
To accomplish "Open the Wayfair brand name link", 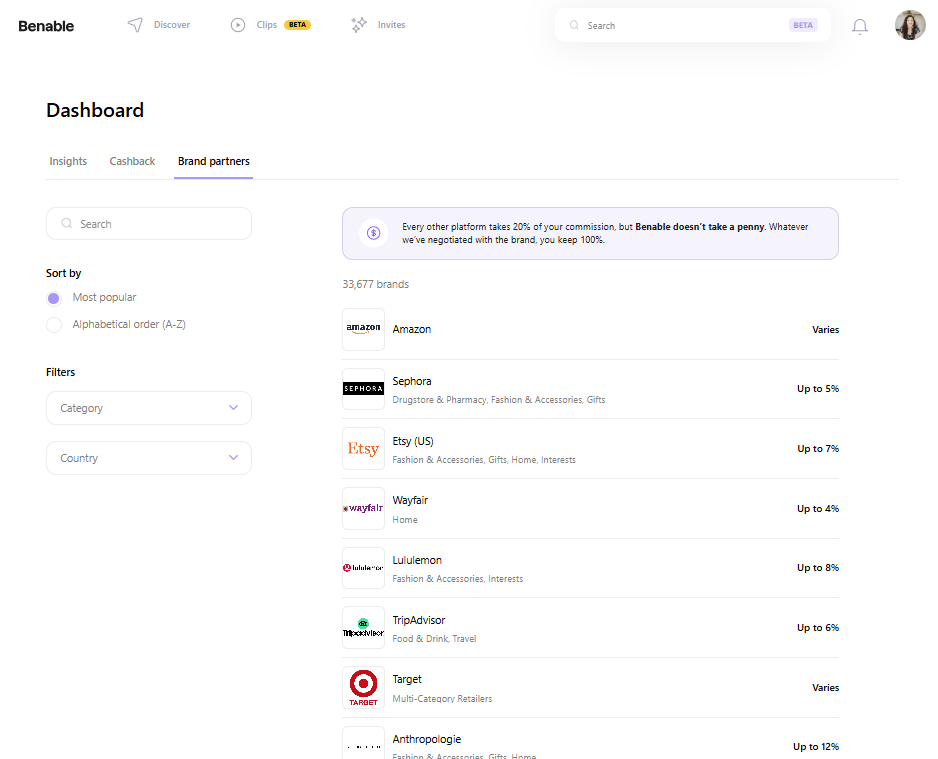I will [410, 500].
